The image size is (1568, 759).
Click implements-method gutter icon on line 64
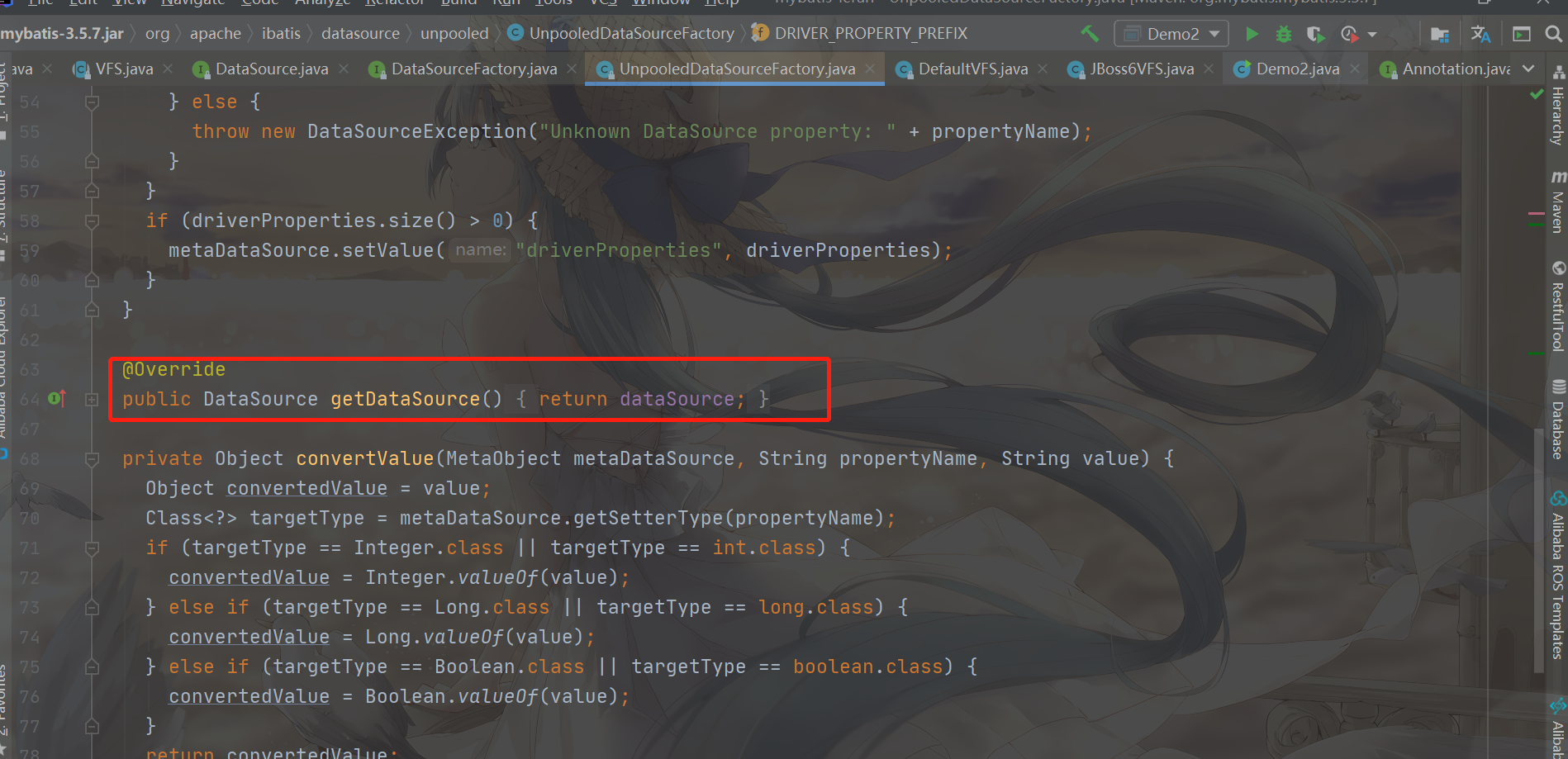57,399
